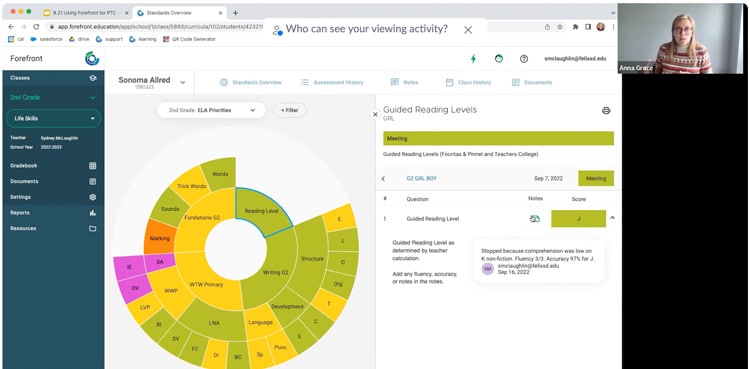The image size is (750, 369).
Task: Open the G2 GRL BOY assessment link
Action: [x=421, y=179]
